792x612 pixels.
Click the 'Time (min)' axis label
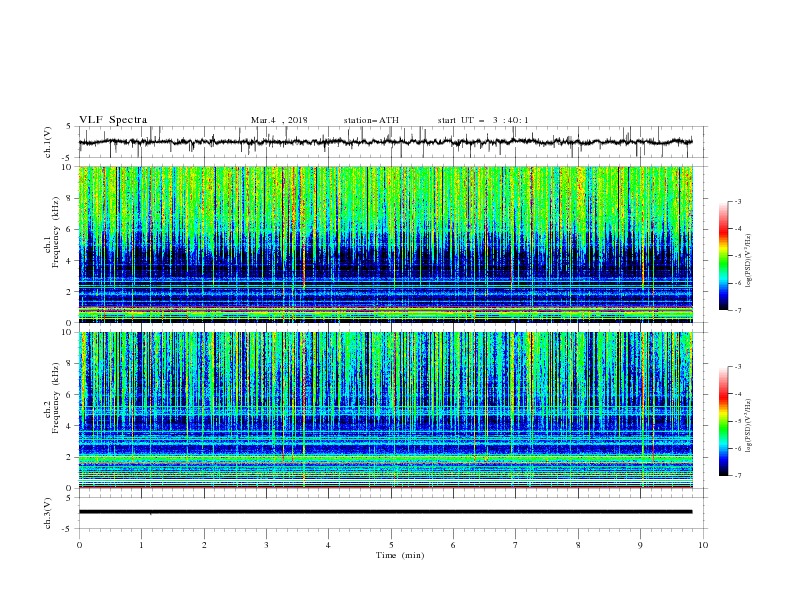400,555
